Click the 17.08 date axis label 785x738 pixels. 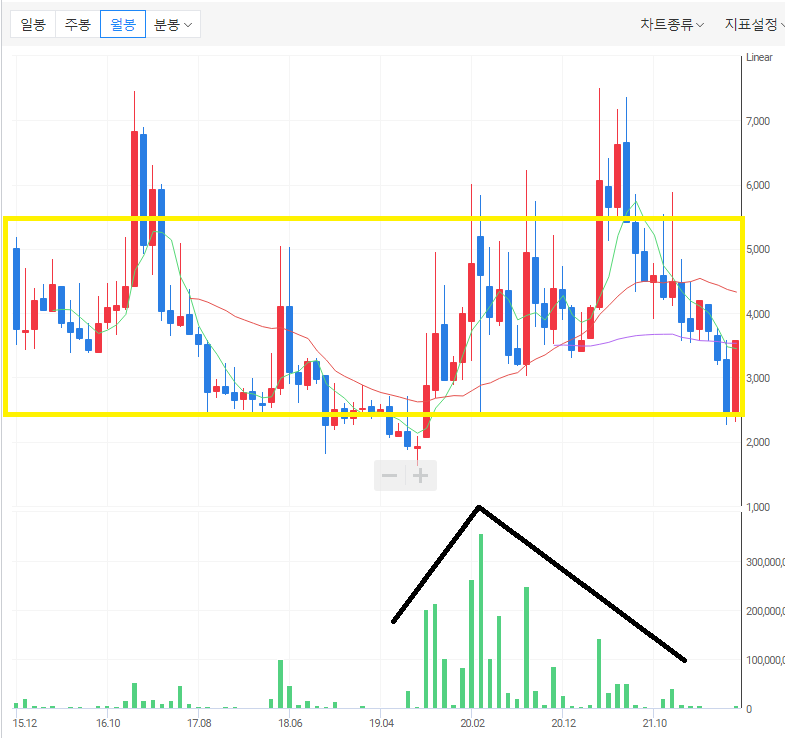point(199,723)
